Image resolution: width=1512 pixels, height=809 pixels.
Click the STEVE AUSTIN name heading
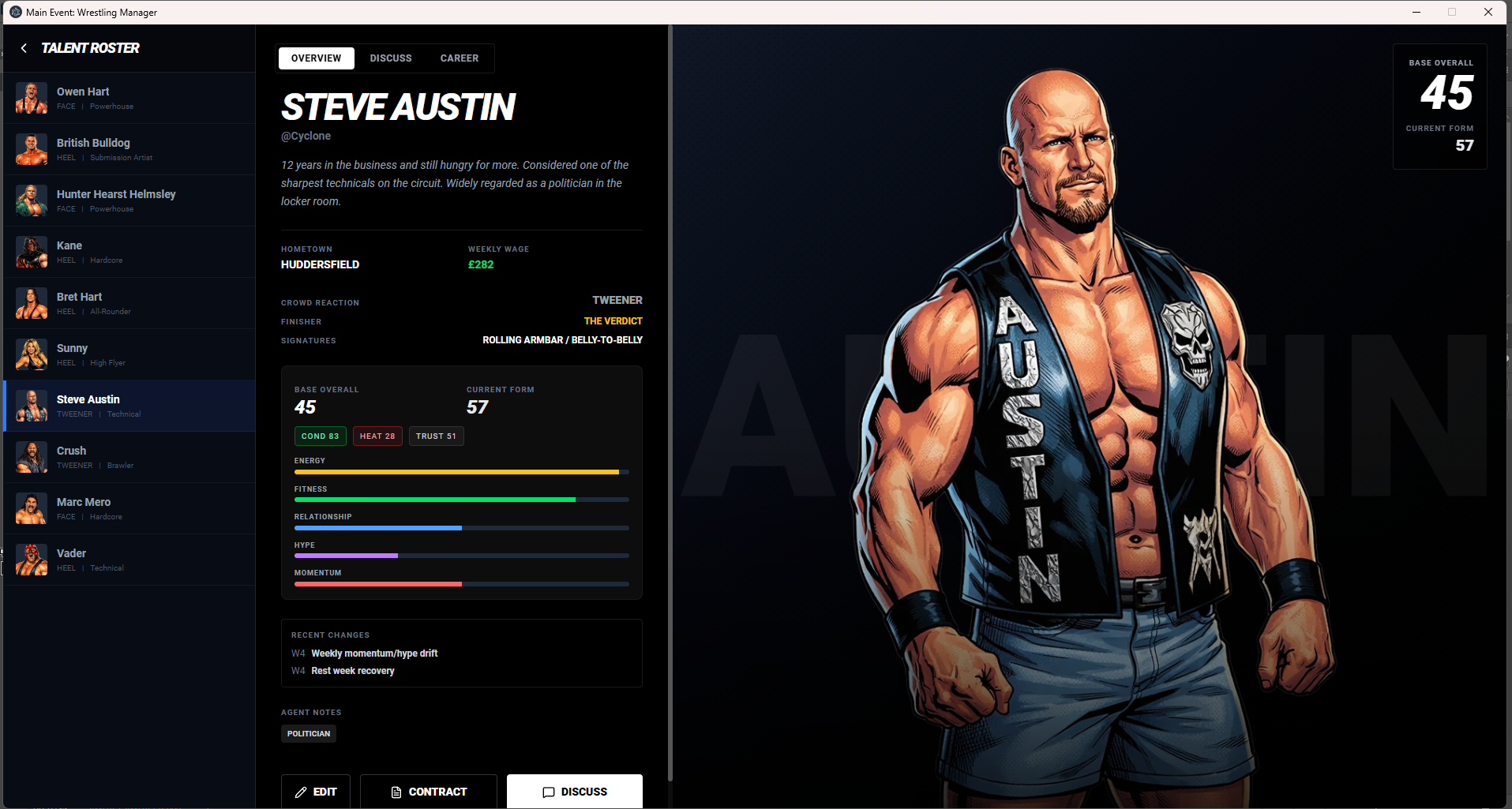[x=399, y=107]
